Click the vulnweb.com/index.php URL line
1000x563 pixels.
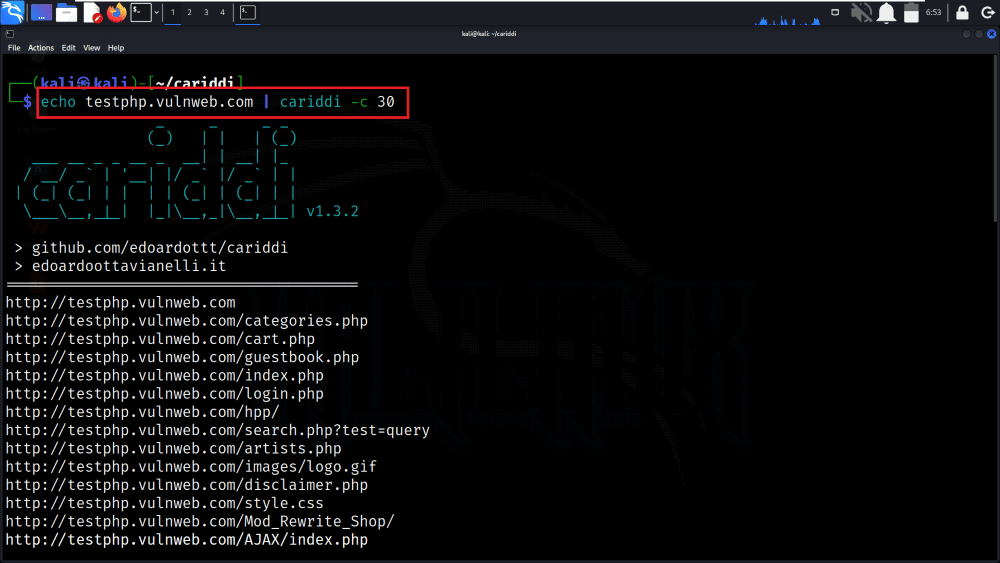(165, 376)
